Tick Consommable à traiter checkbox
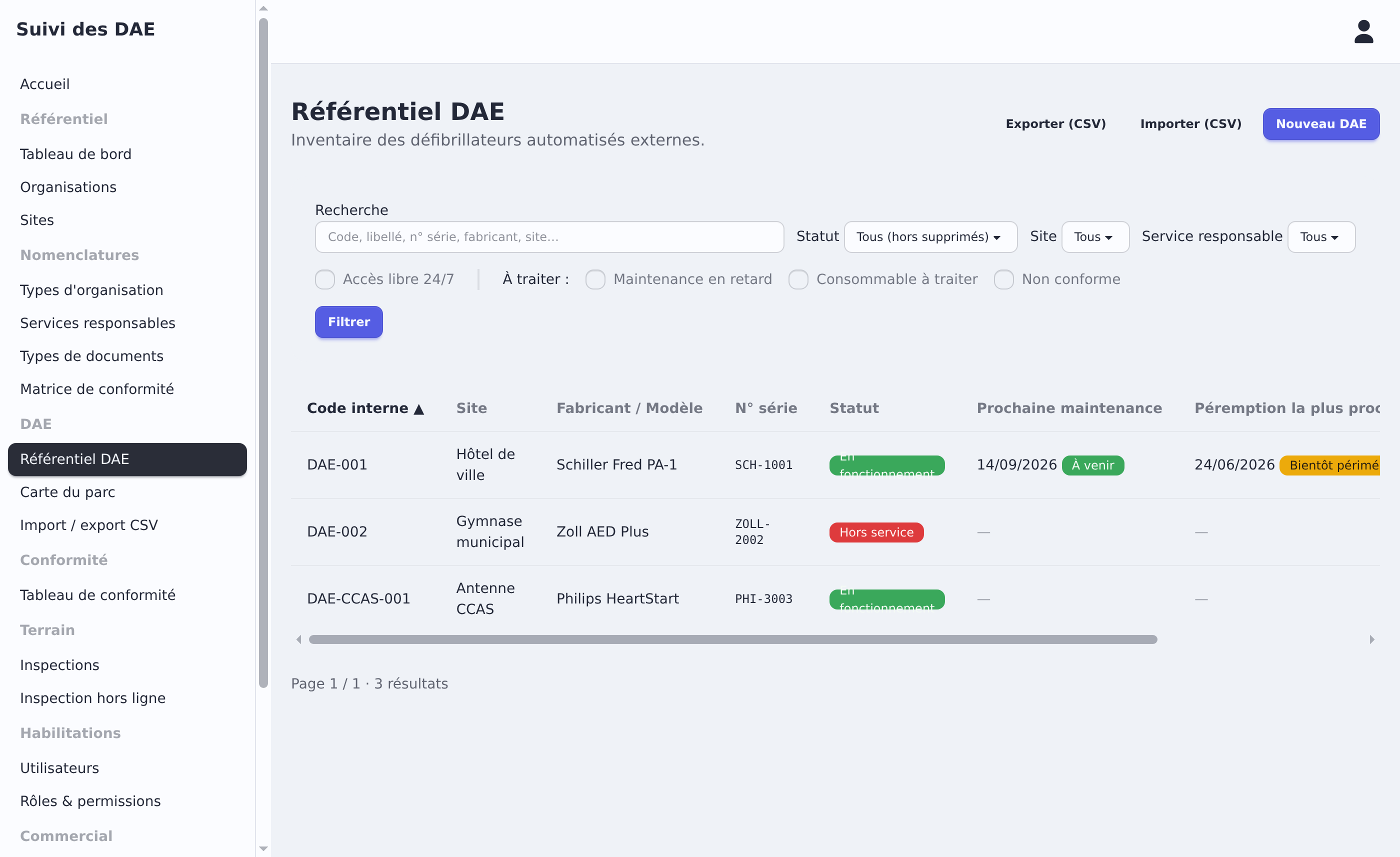The image size is (1400, 857). point(798,279)
